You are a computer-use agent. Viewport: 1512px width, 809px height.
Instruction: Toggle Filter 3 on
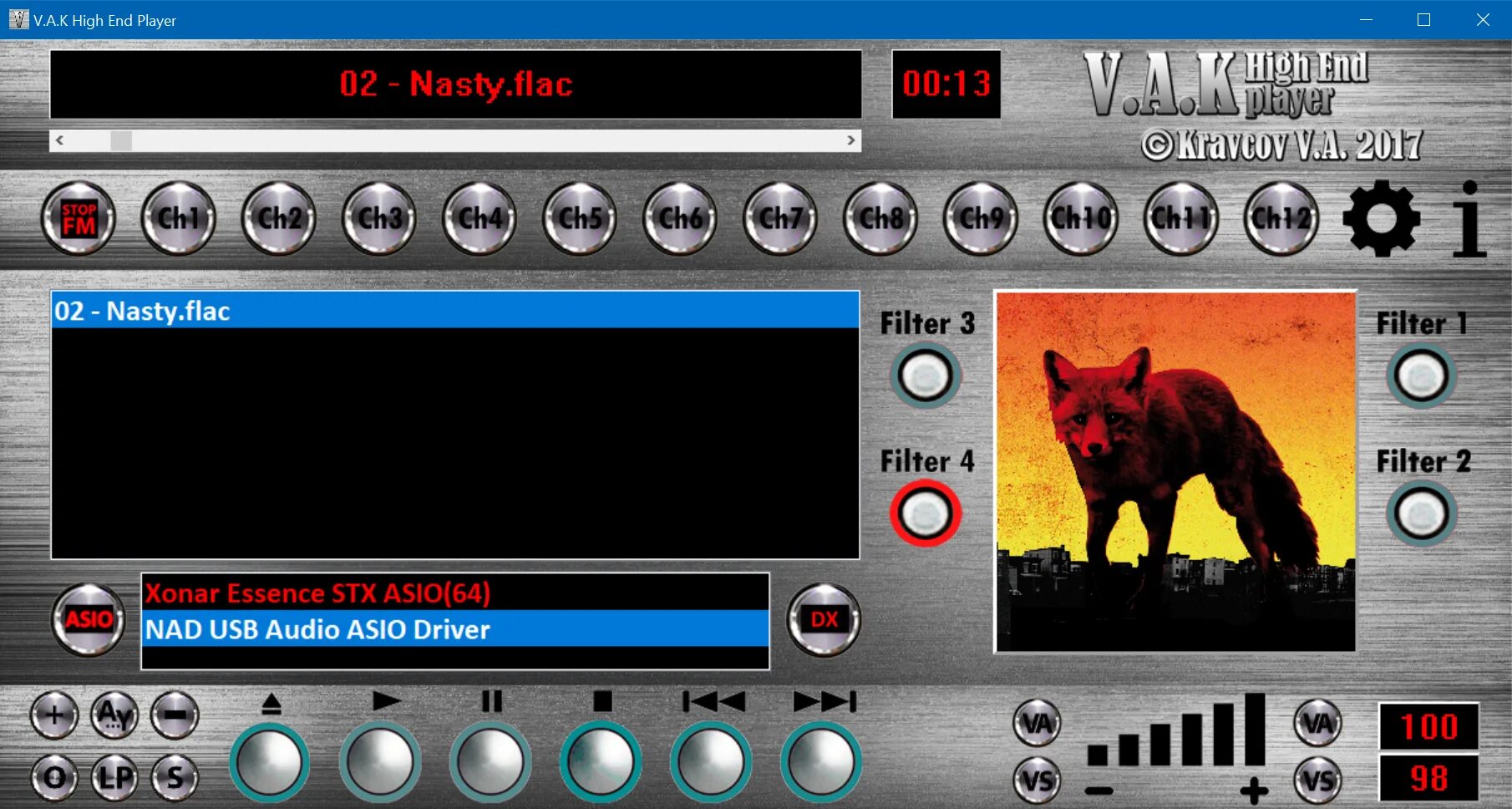pyautogui.click(x=926, y=376)
